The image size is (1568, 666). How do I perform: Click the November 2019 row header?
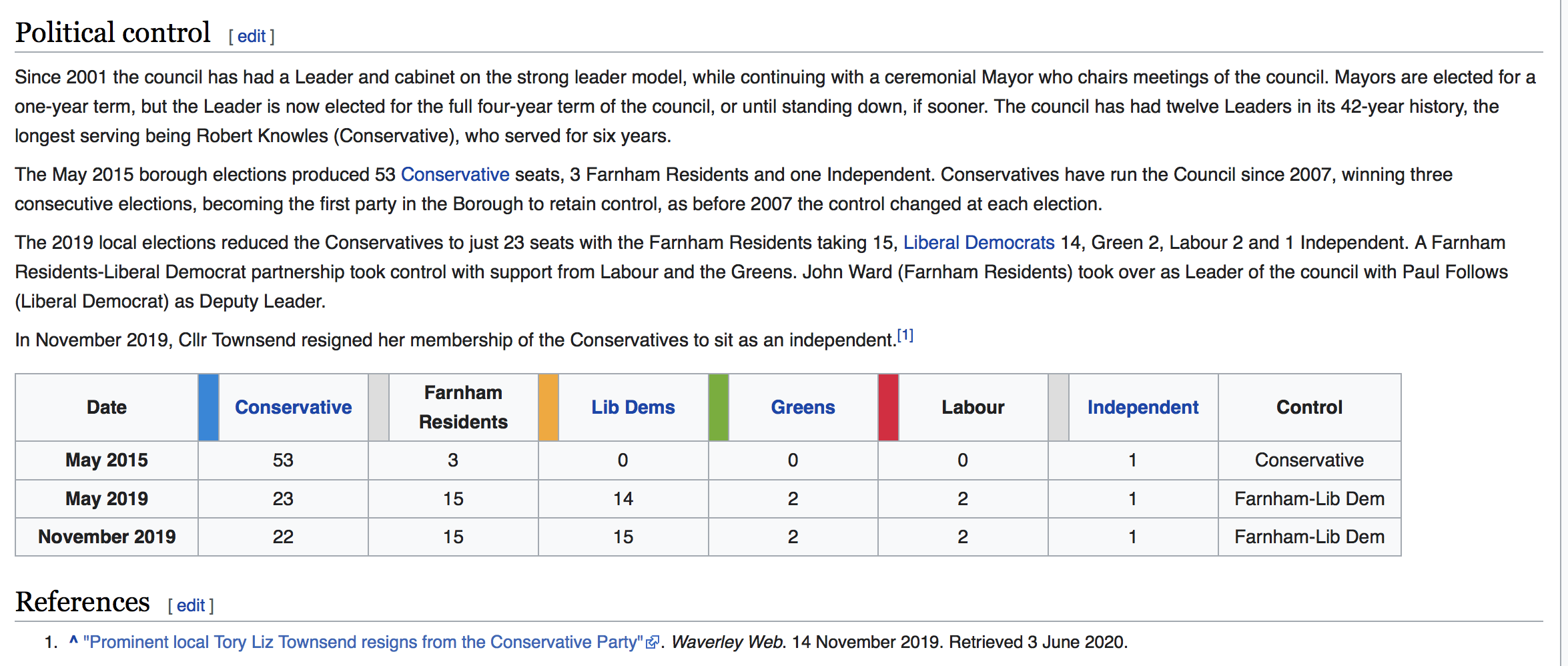coord(107,537)
